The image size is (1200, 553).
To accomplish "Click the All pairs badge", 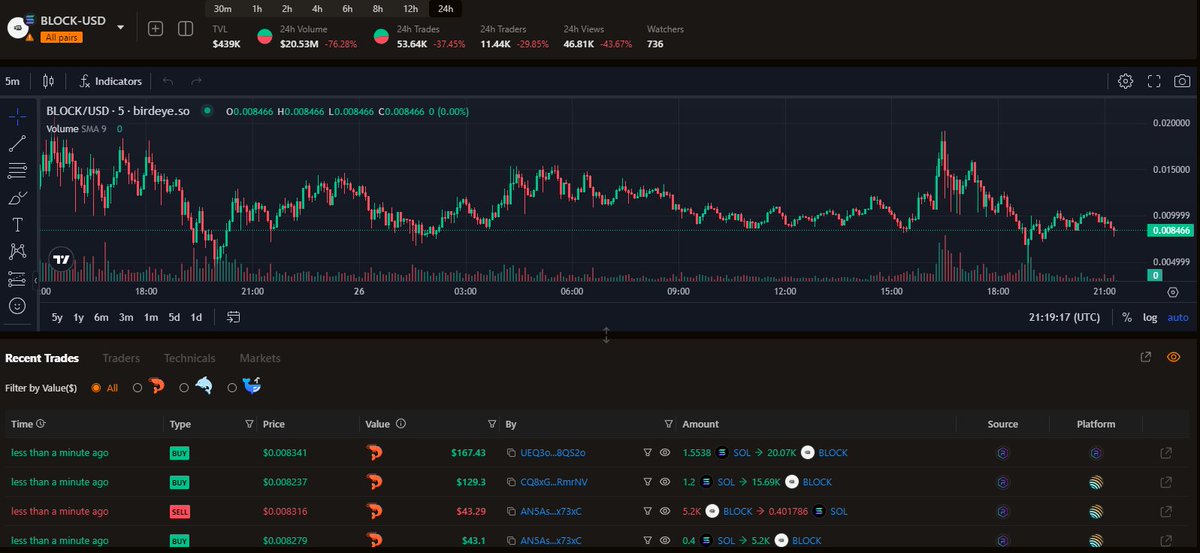I will tap(62, 37).
